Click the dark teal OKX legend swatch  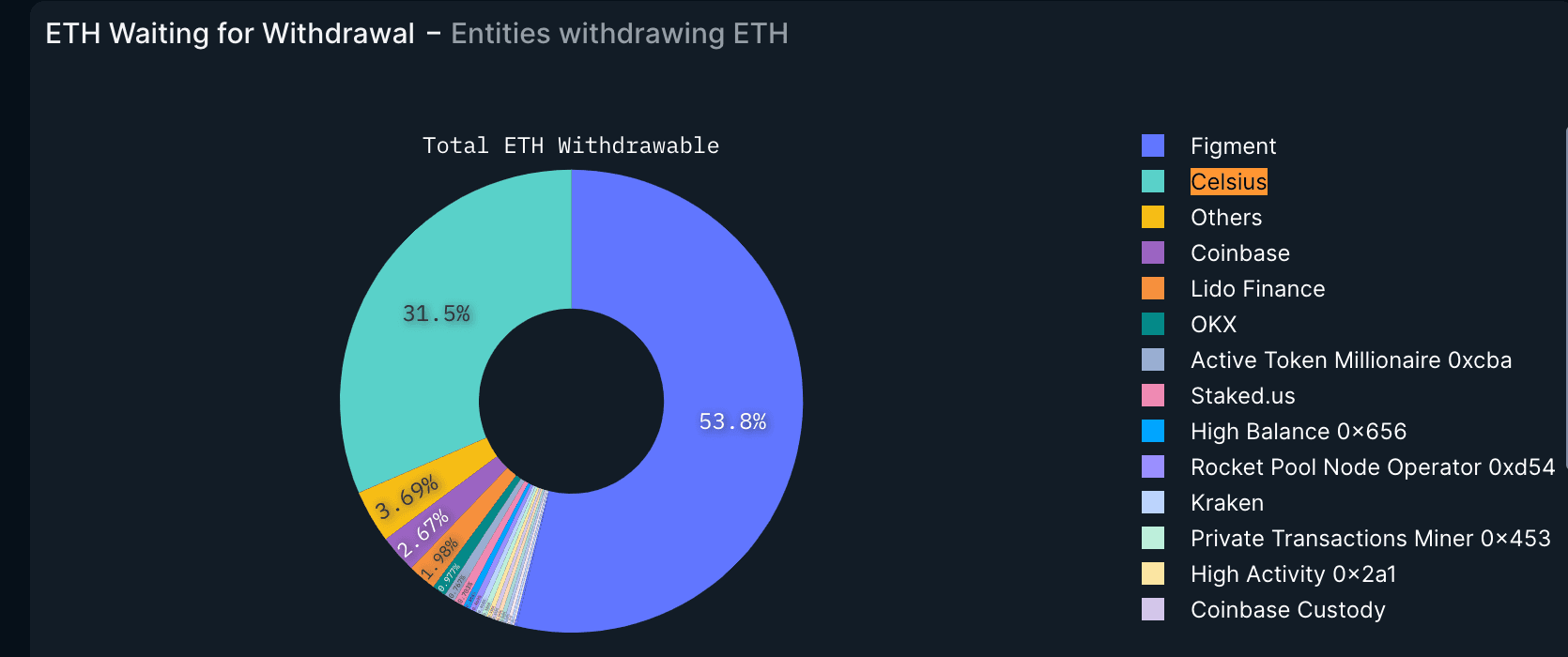tap(1153, 324)
